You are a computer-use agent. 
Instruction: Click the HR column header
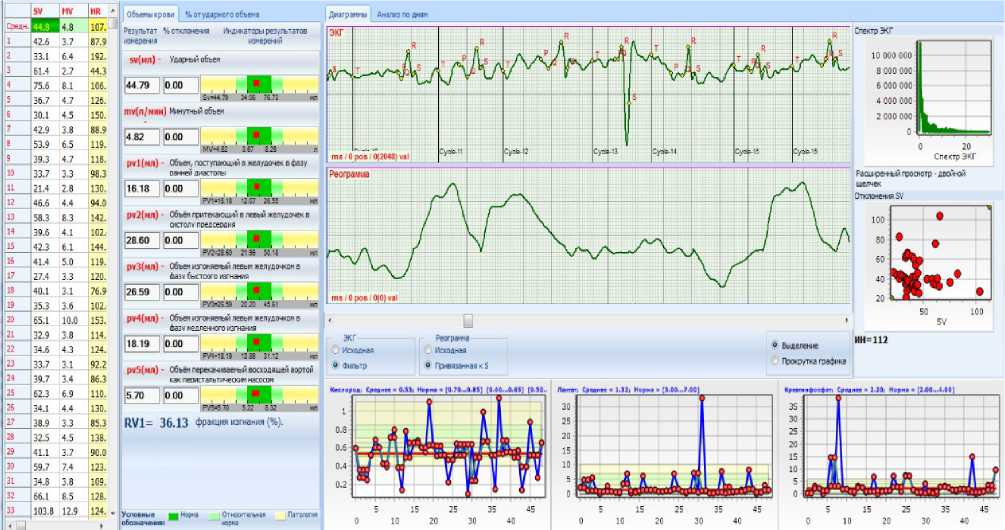pos(98,12)
